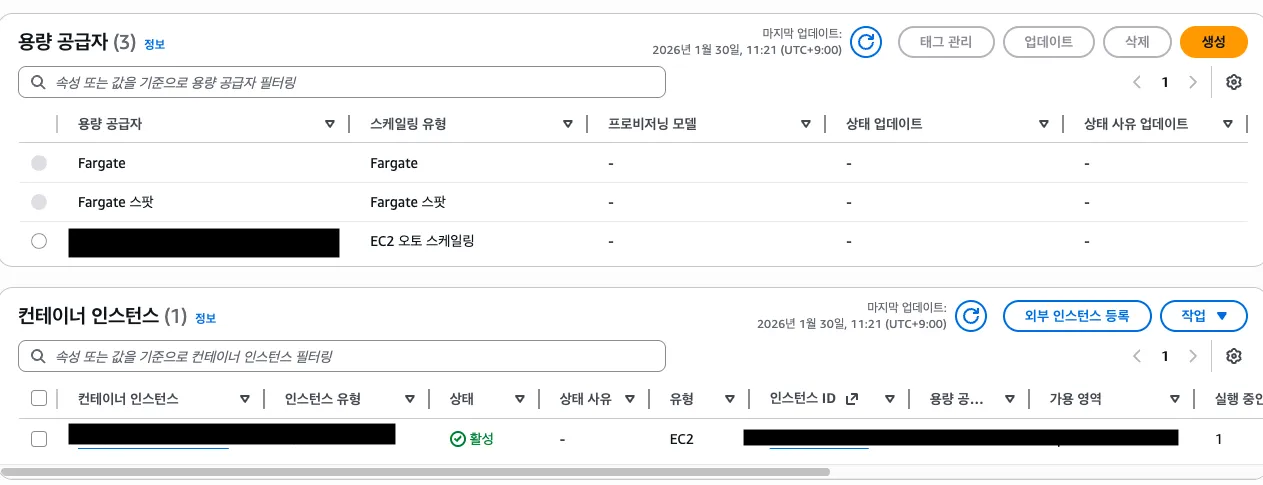Click 외부 인스턴스 등록 button
1263x485 pixels.
(x=1077, y=316)
